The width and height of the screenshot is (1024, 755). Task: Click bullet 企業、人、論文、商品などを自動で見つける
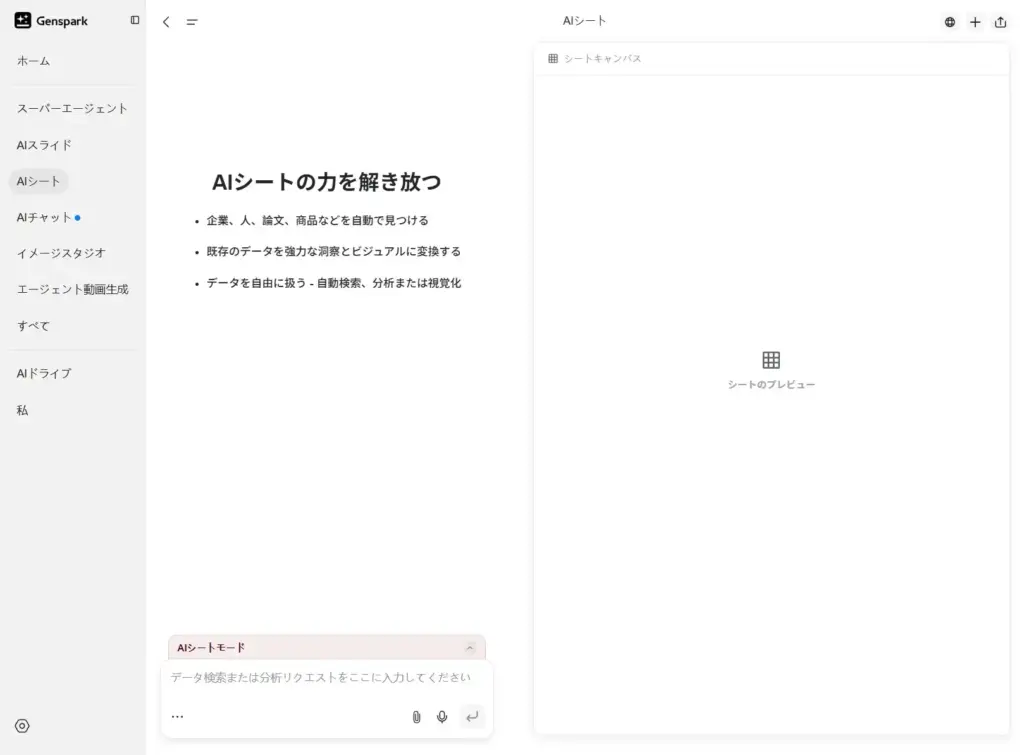317,221
